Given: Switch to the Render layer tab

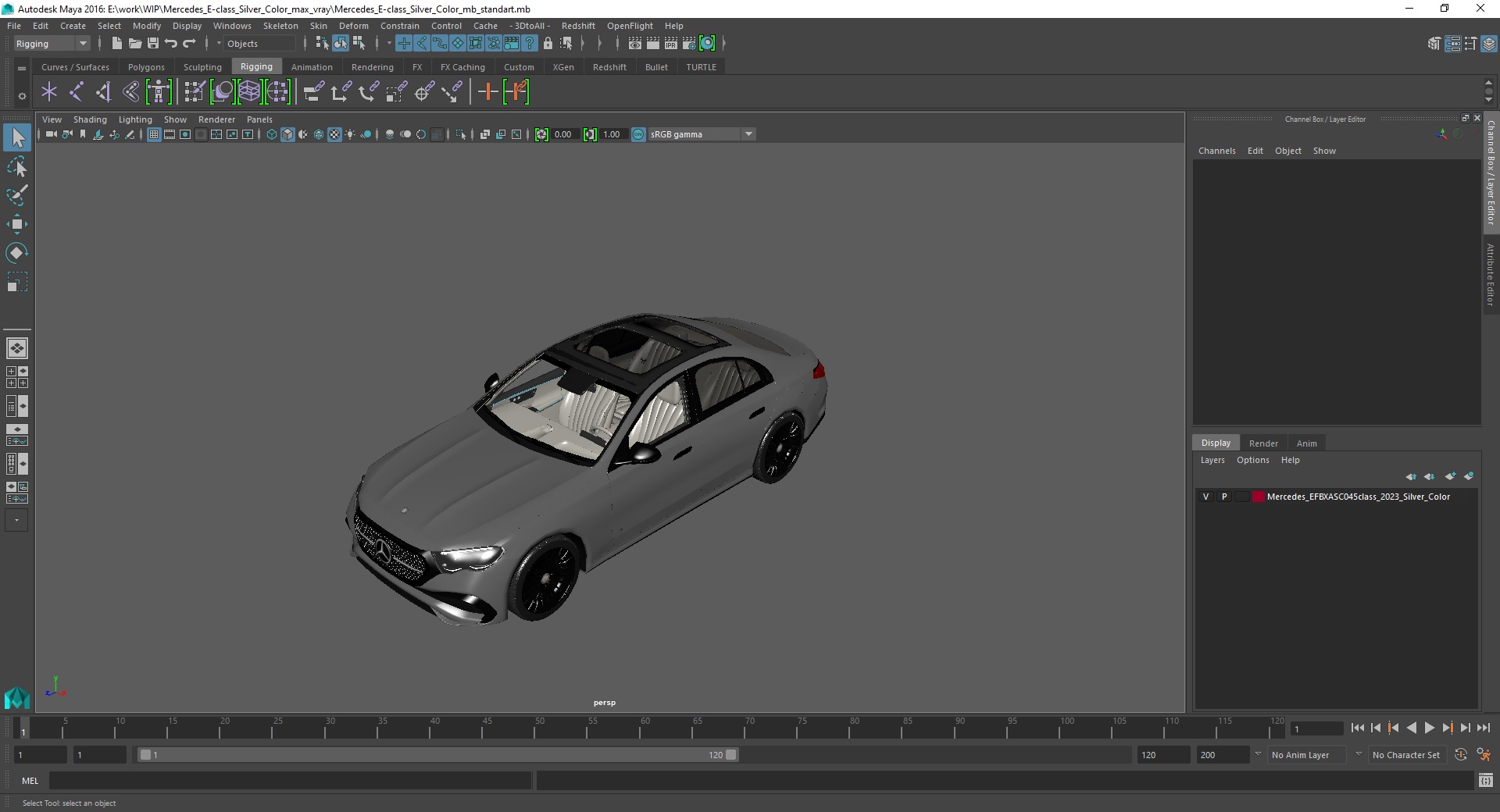Looking at the screenshot, I should pos(1263,443).
